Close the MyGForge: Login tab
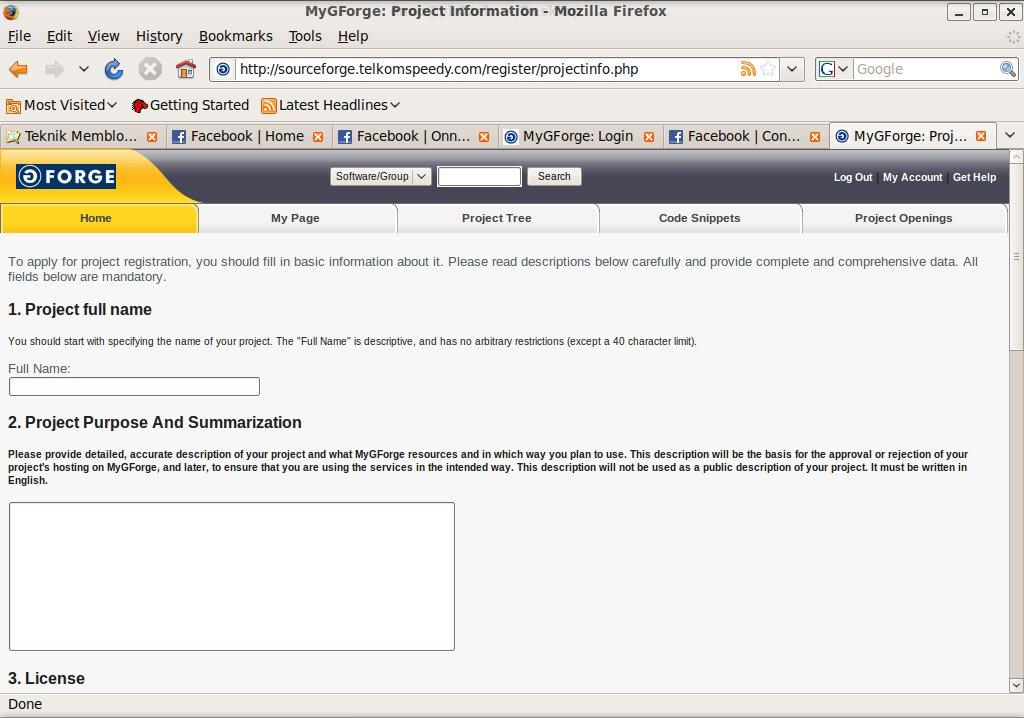1024x718 pixels. click(649, 137)
